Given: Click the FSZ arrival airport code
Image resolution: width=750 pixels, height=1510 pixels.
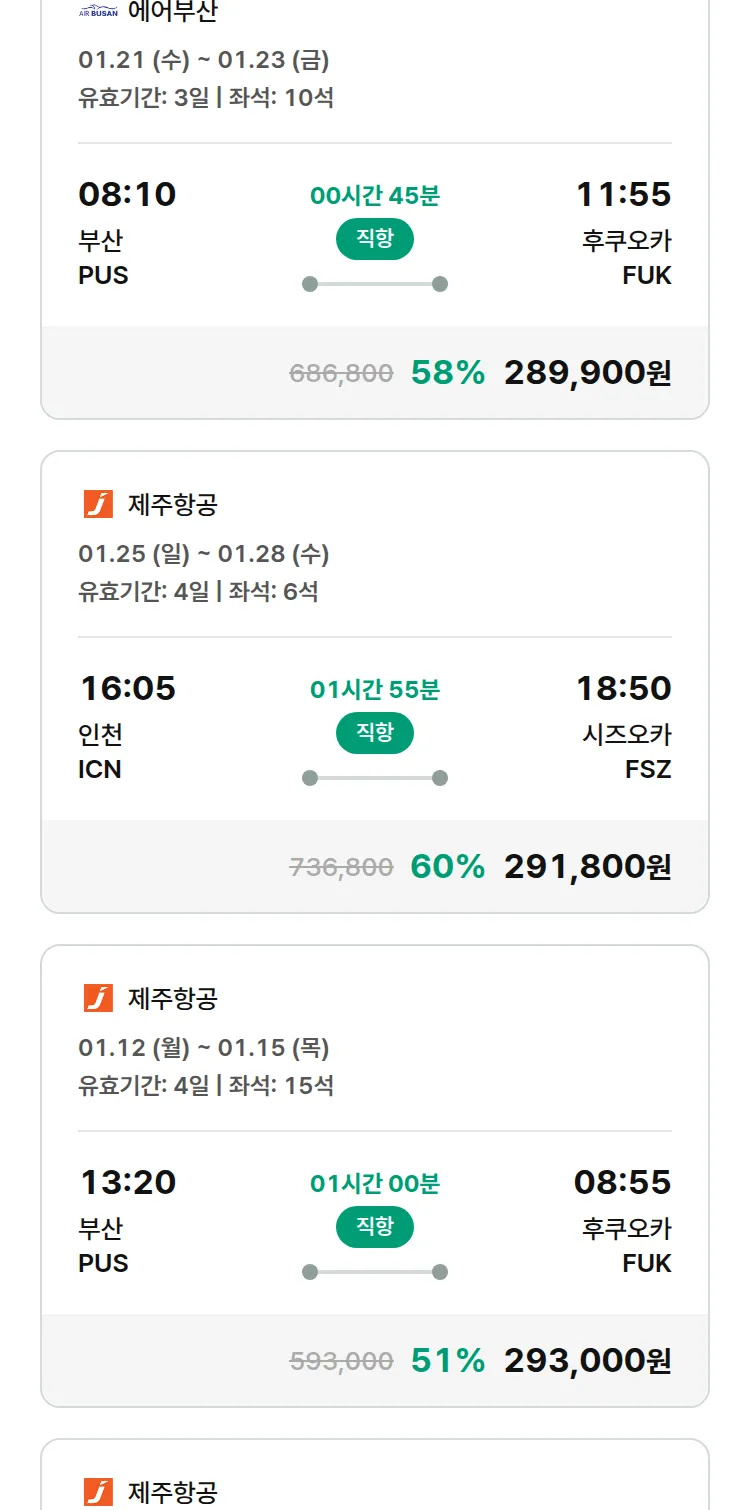Looking at the screenshot, I should coord(647,770).
